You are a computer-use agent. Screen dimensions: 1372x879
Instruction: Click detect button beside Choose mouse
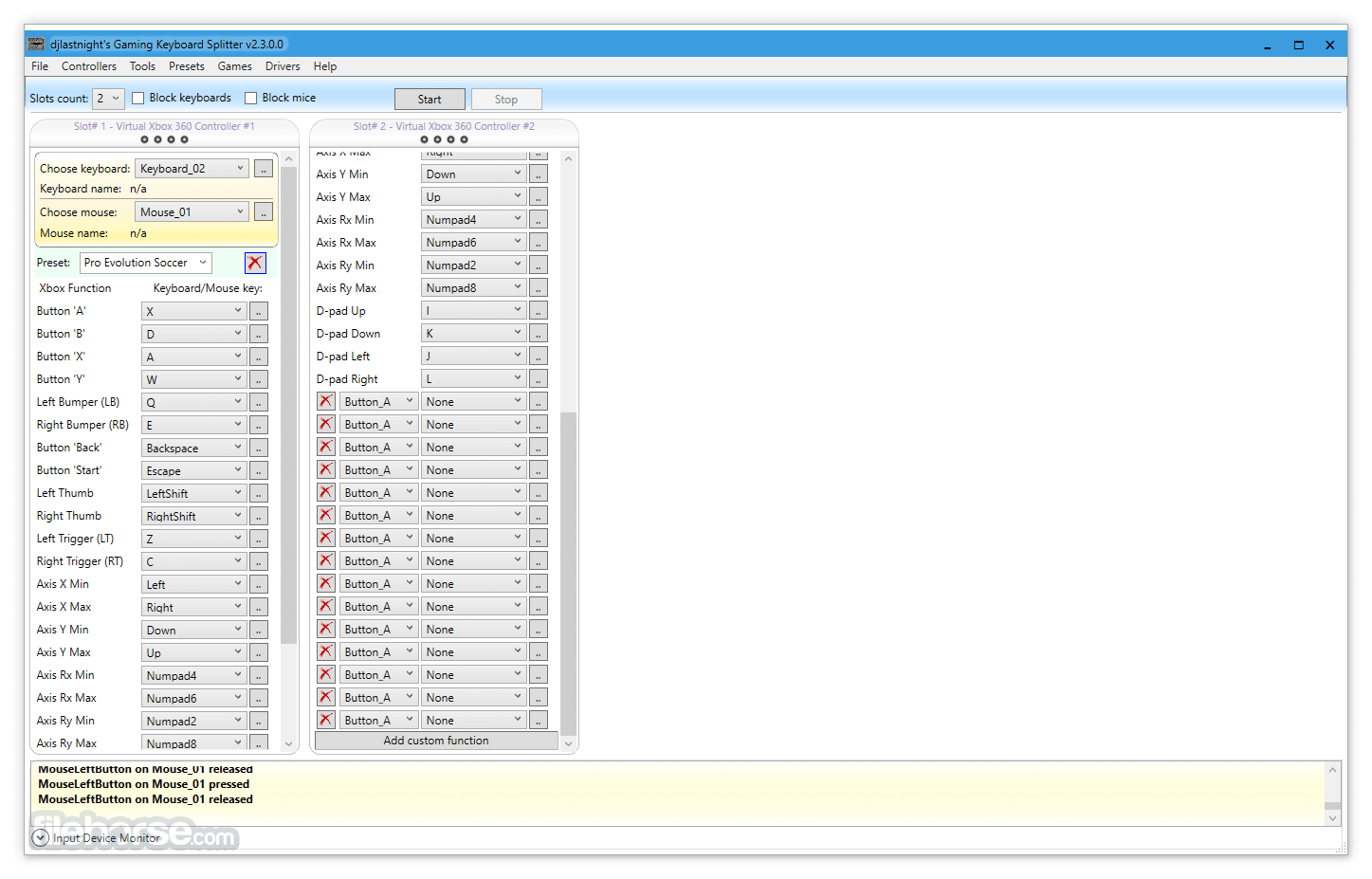264,212
